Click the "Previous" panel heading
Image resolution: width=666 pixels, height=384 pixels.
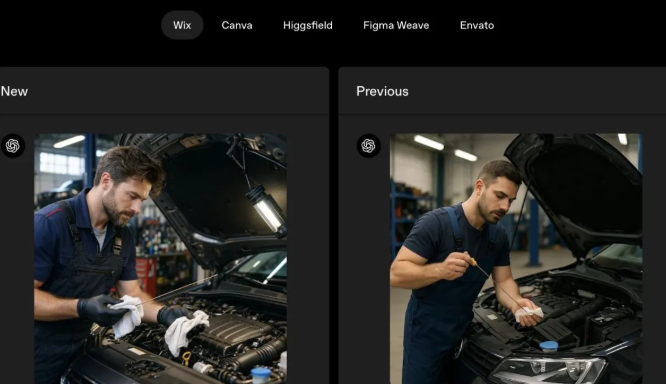[x=382, y=91]
